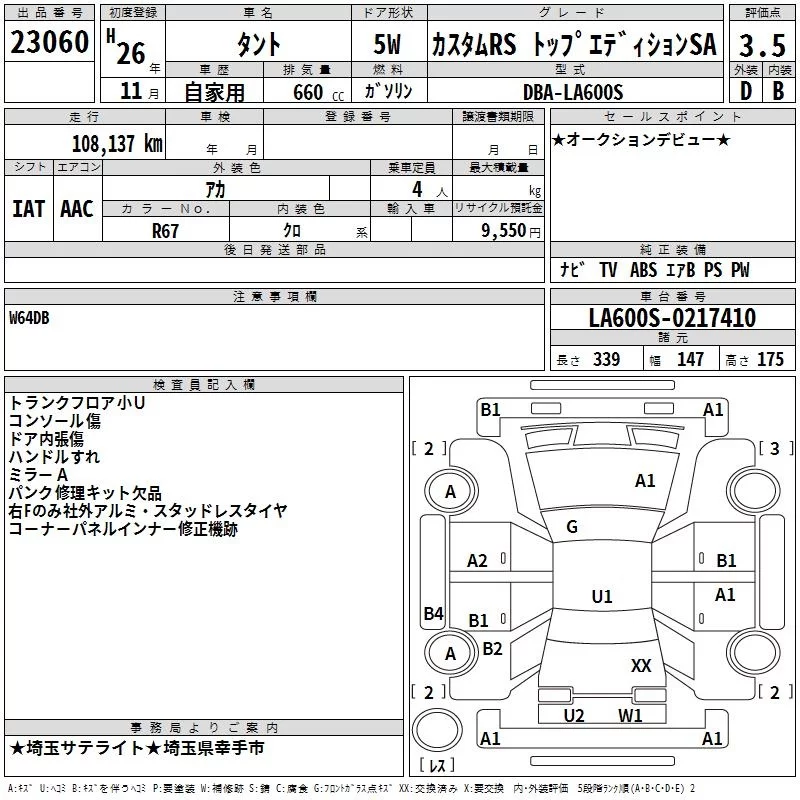The image size is (800, 800).
Task: Click the lot number 23060
Action: pyautogui.click(x=49, y=42)
